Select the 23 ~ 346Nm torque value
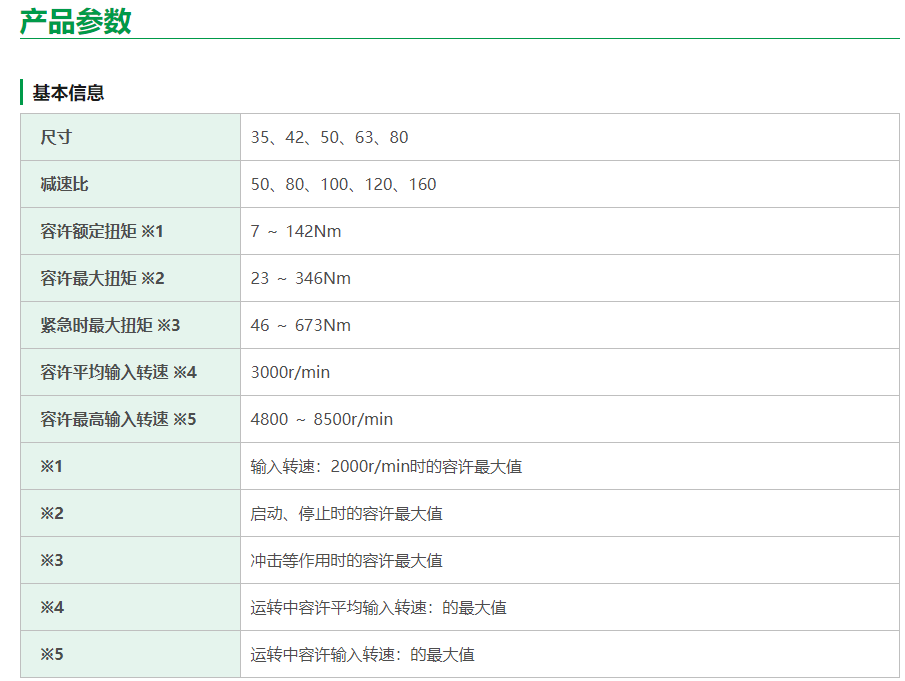Image resolution: width=905 pixels, height=681 pixels. pos(300,278)
